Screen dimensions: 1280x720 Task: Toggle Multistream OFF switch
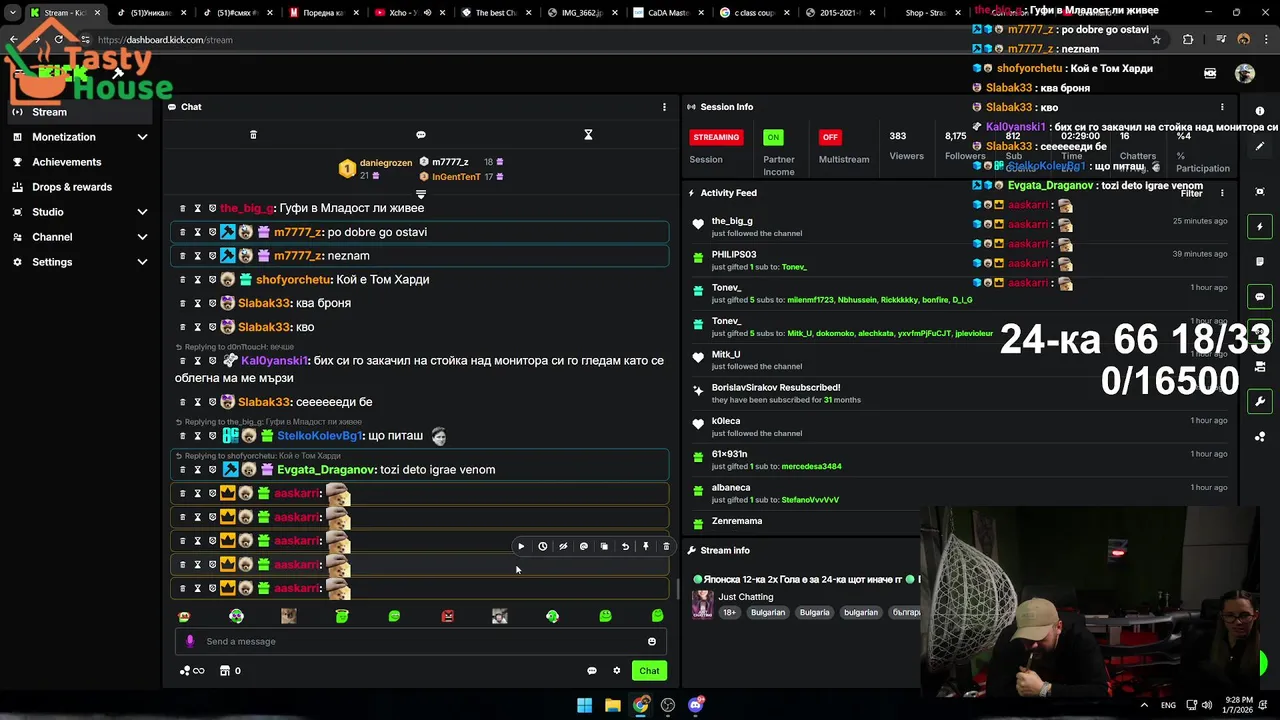829,137
